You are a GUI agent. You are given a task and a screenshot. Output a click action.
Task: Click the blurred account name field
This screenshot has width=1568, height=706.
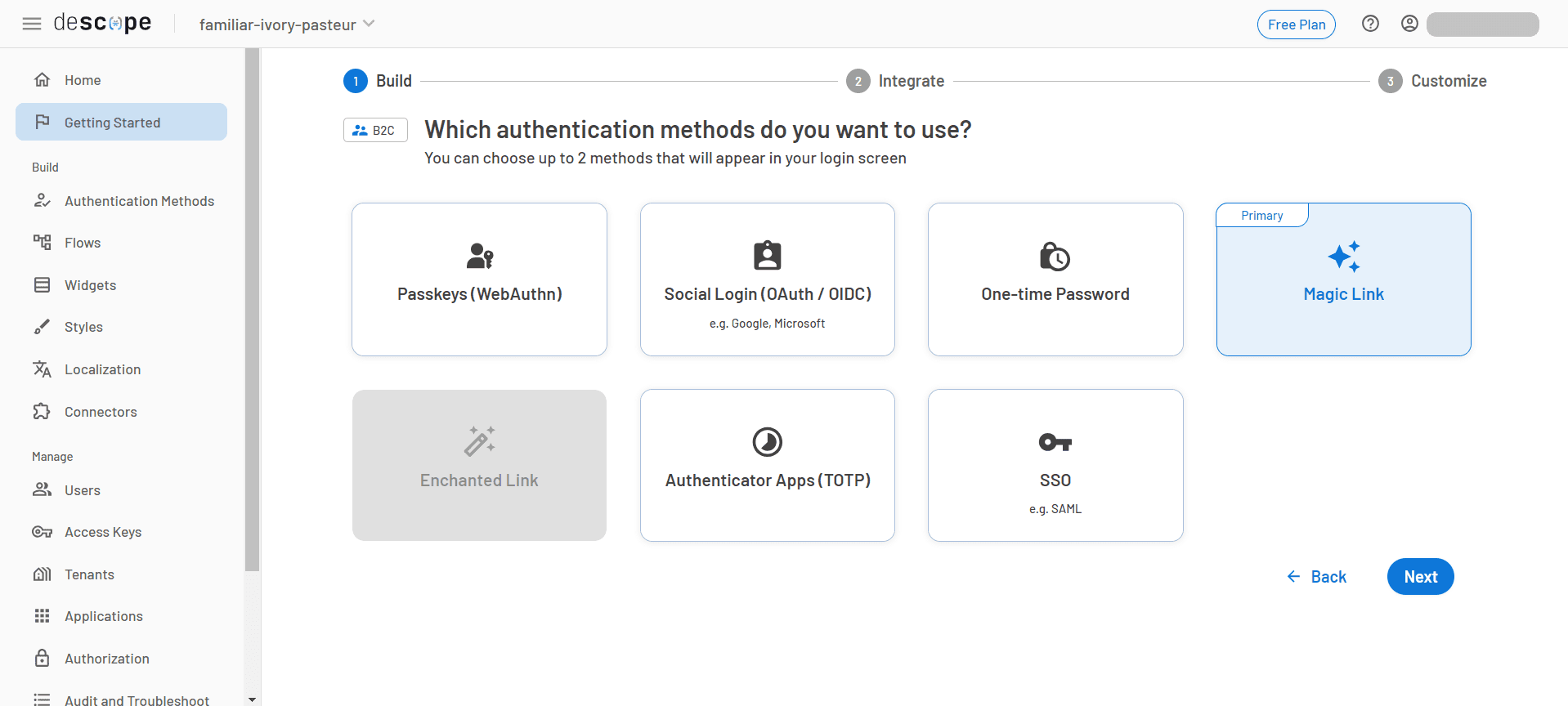click(1482, 25)
